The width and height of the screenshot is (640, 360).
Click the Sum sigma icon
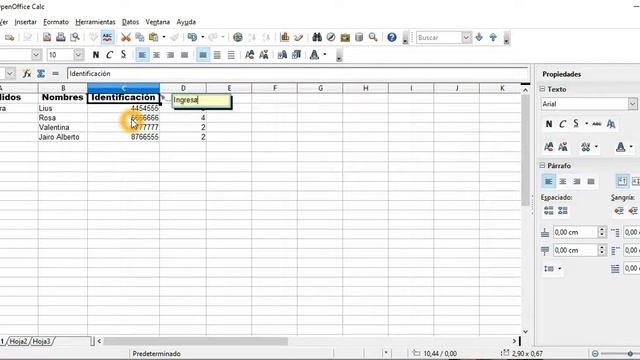(x=41, y=73)
